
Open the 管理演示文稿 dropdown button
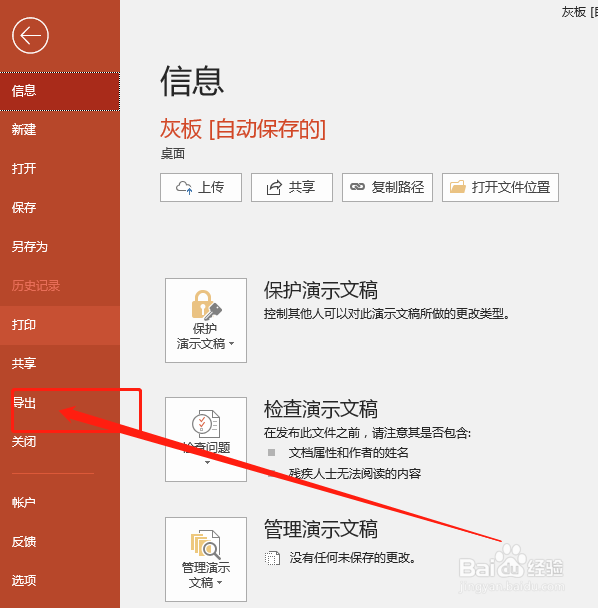coord(206,559)
